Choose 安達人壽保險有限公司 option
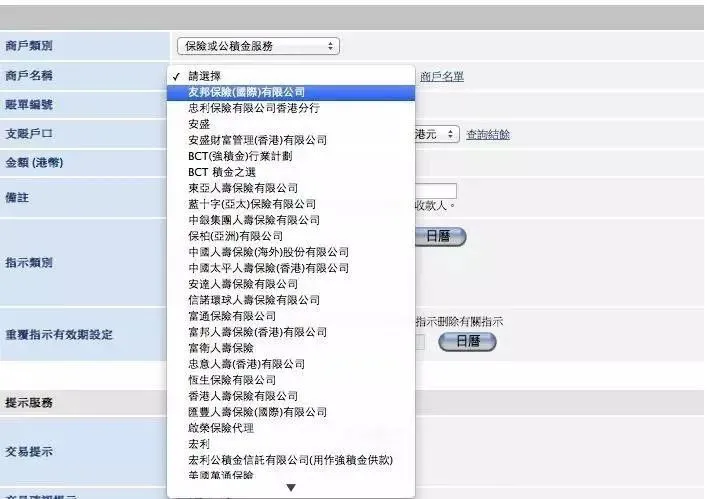Viewport: 708px width, 499px height. 291,284
